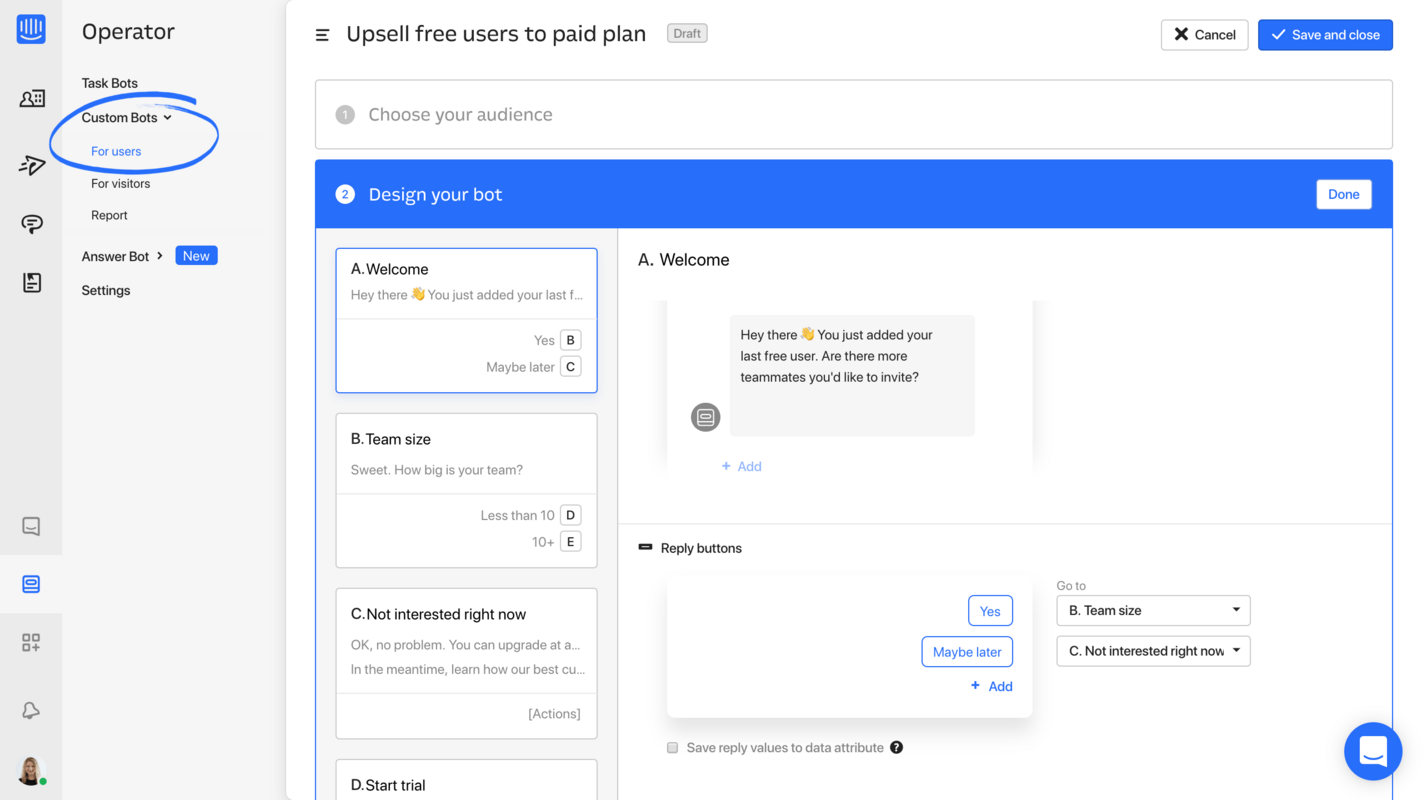Select the Inbox icon in the sidebar
1422x800 pixels.
(x=31, y=525)
